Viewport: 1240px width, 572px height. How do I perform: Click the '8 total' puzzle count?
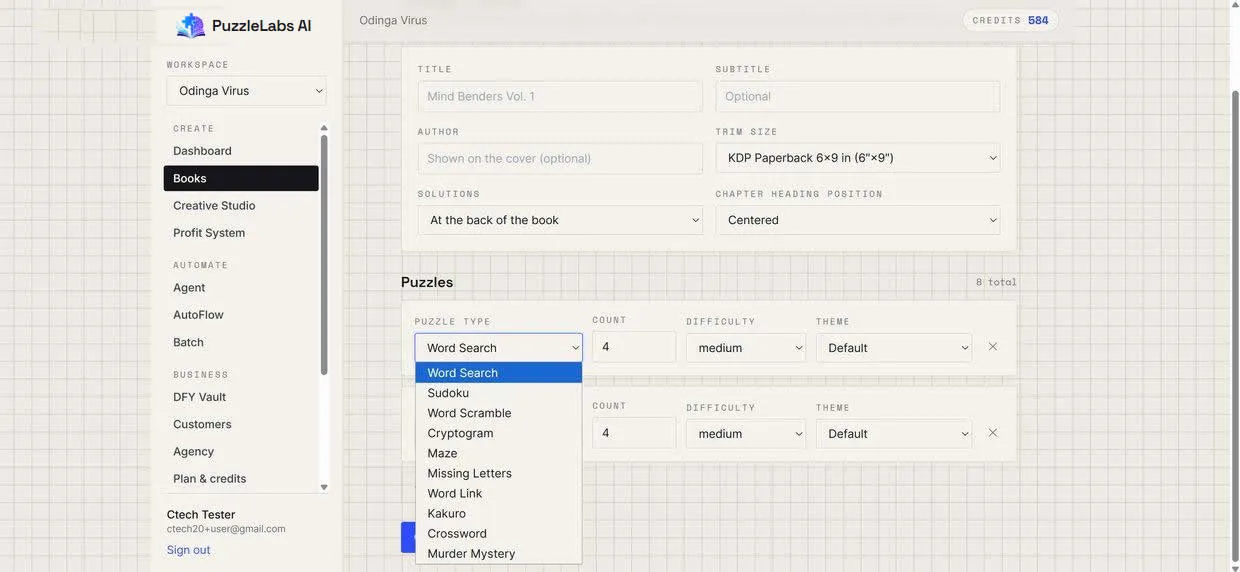[996, 282]
